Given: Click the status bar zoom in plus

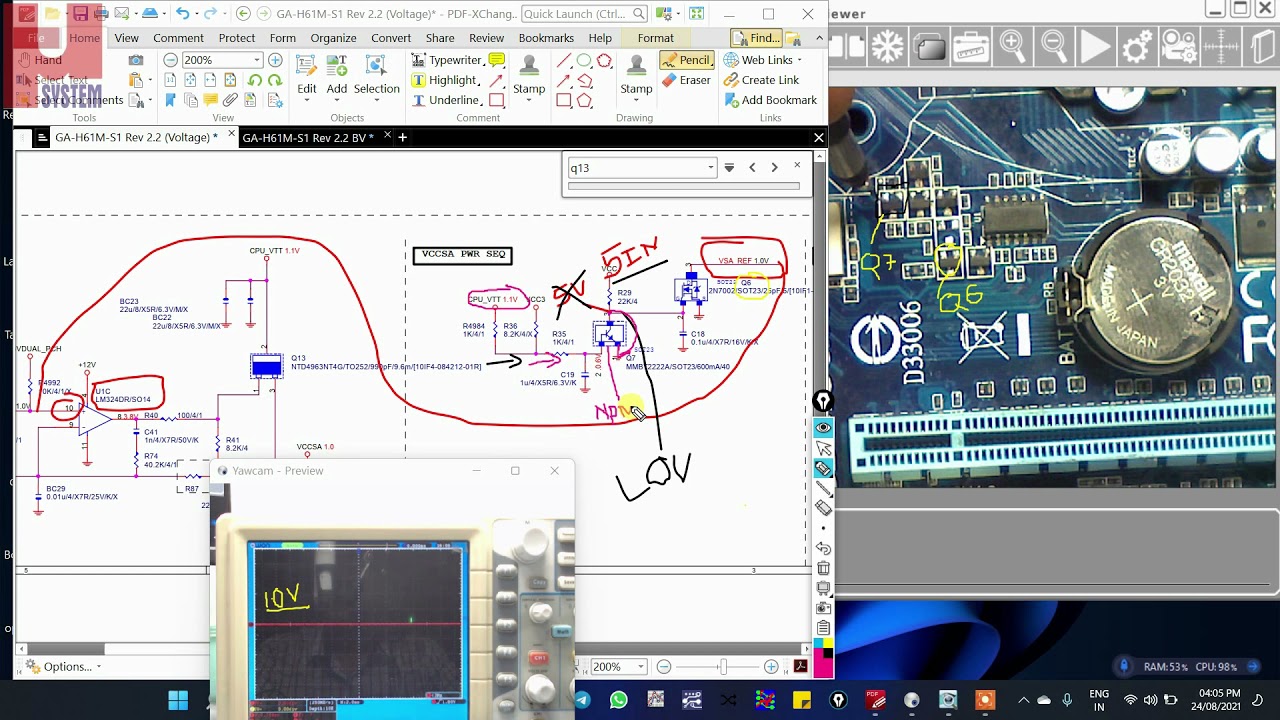Looking at the screenshot, I should [x=771, y=667].
